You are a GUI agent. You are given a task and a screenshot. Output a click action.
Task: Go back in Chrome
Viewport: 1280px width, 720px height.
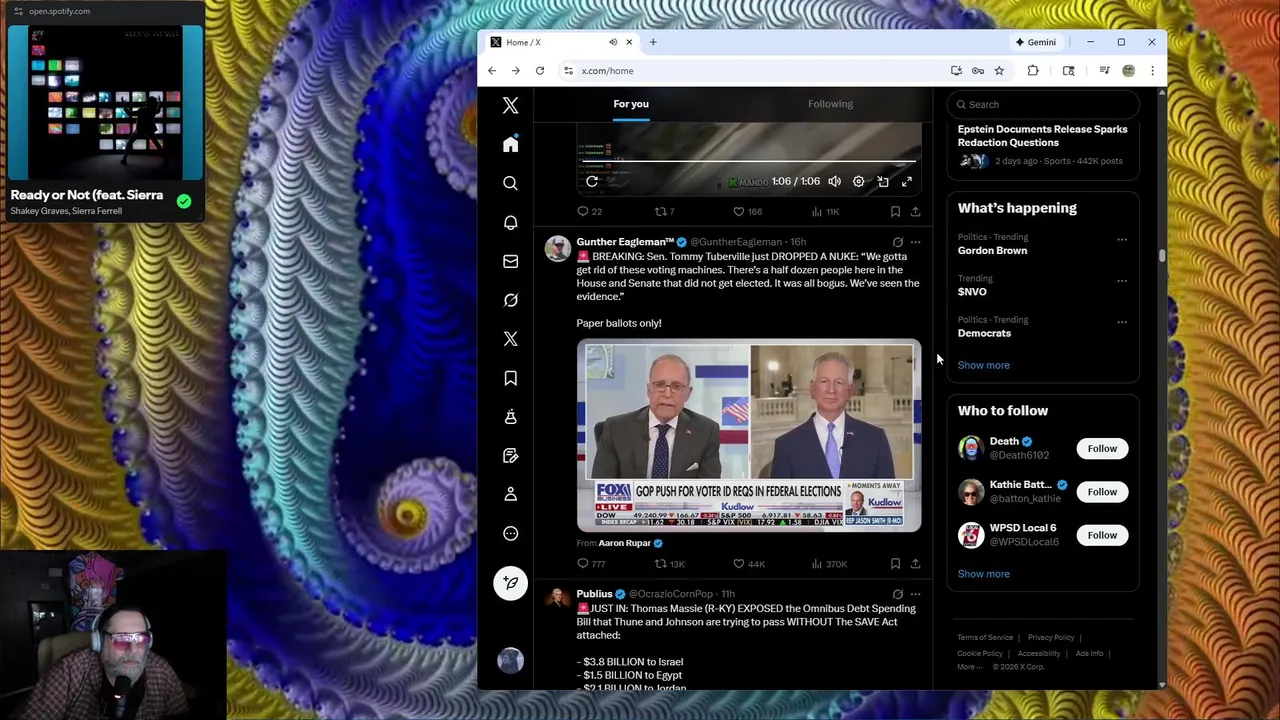(492, 71)
